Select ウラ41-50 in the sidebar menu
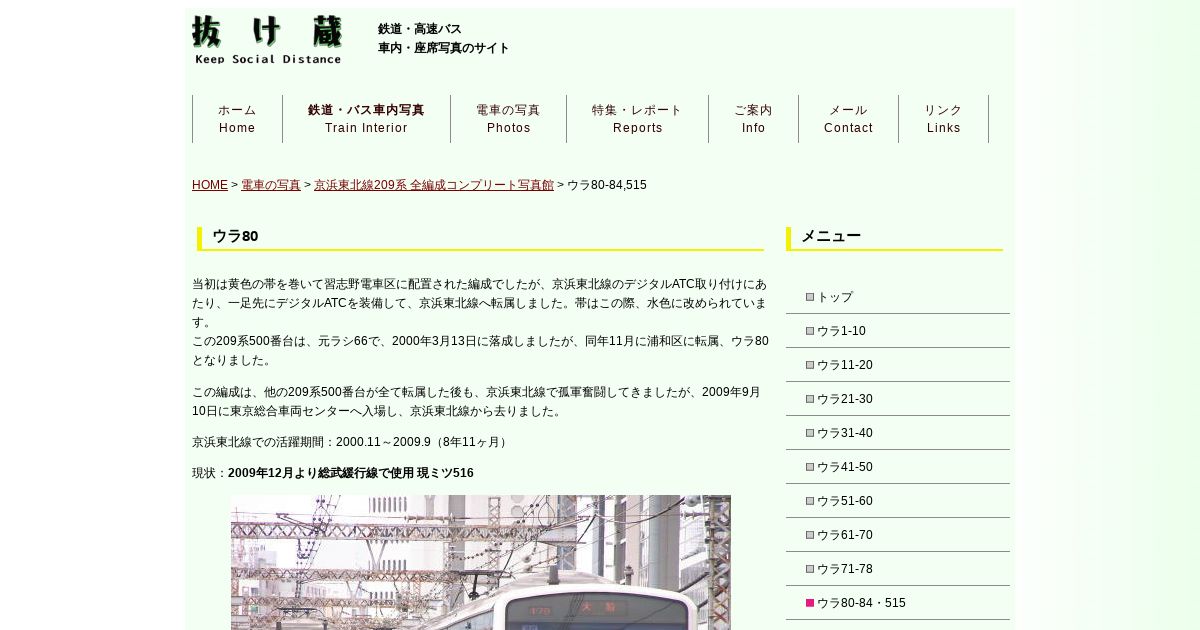 pos(898,467)
